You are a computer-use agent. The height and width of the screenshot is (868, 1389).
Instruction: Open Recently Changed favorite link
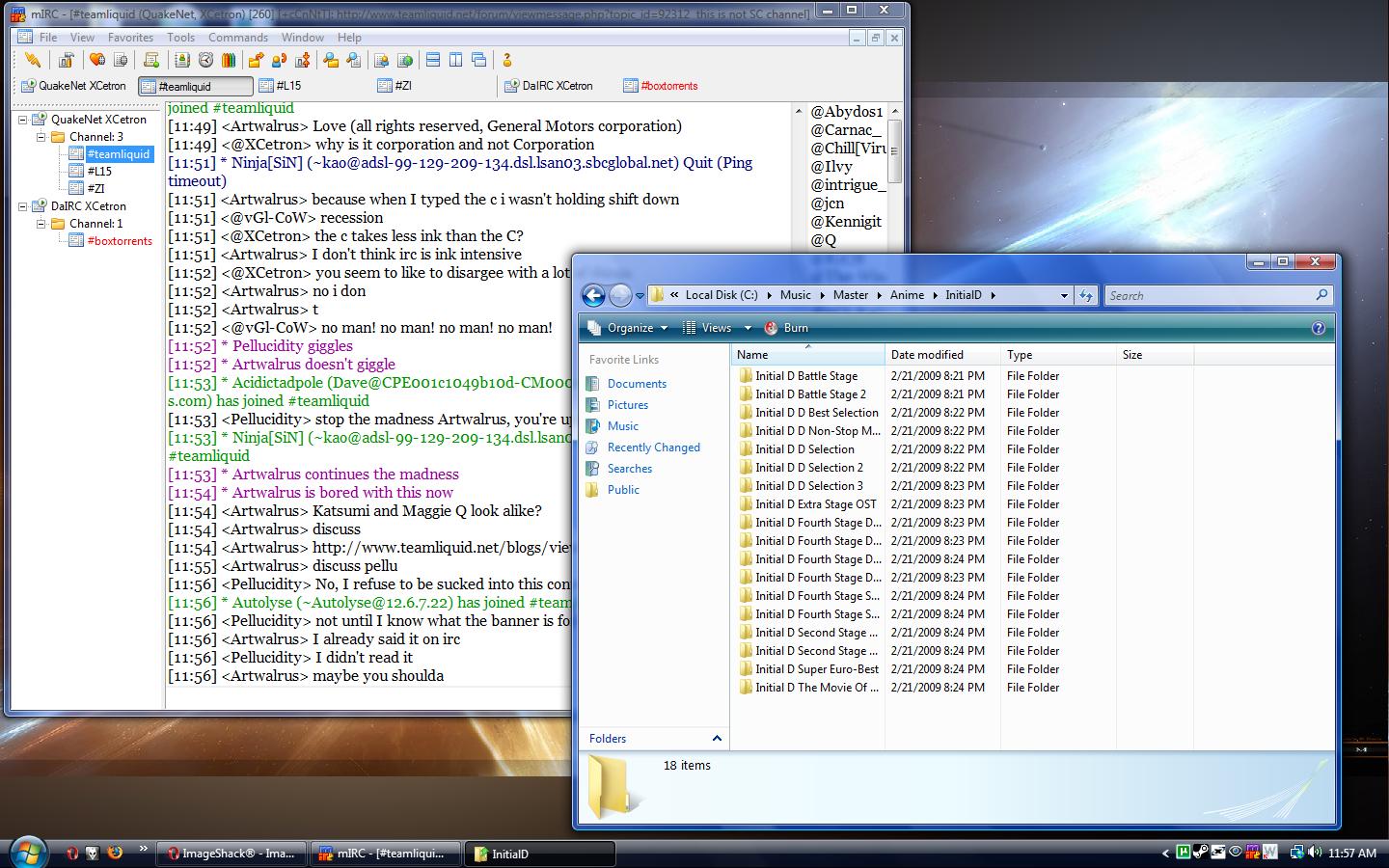653,448
